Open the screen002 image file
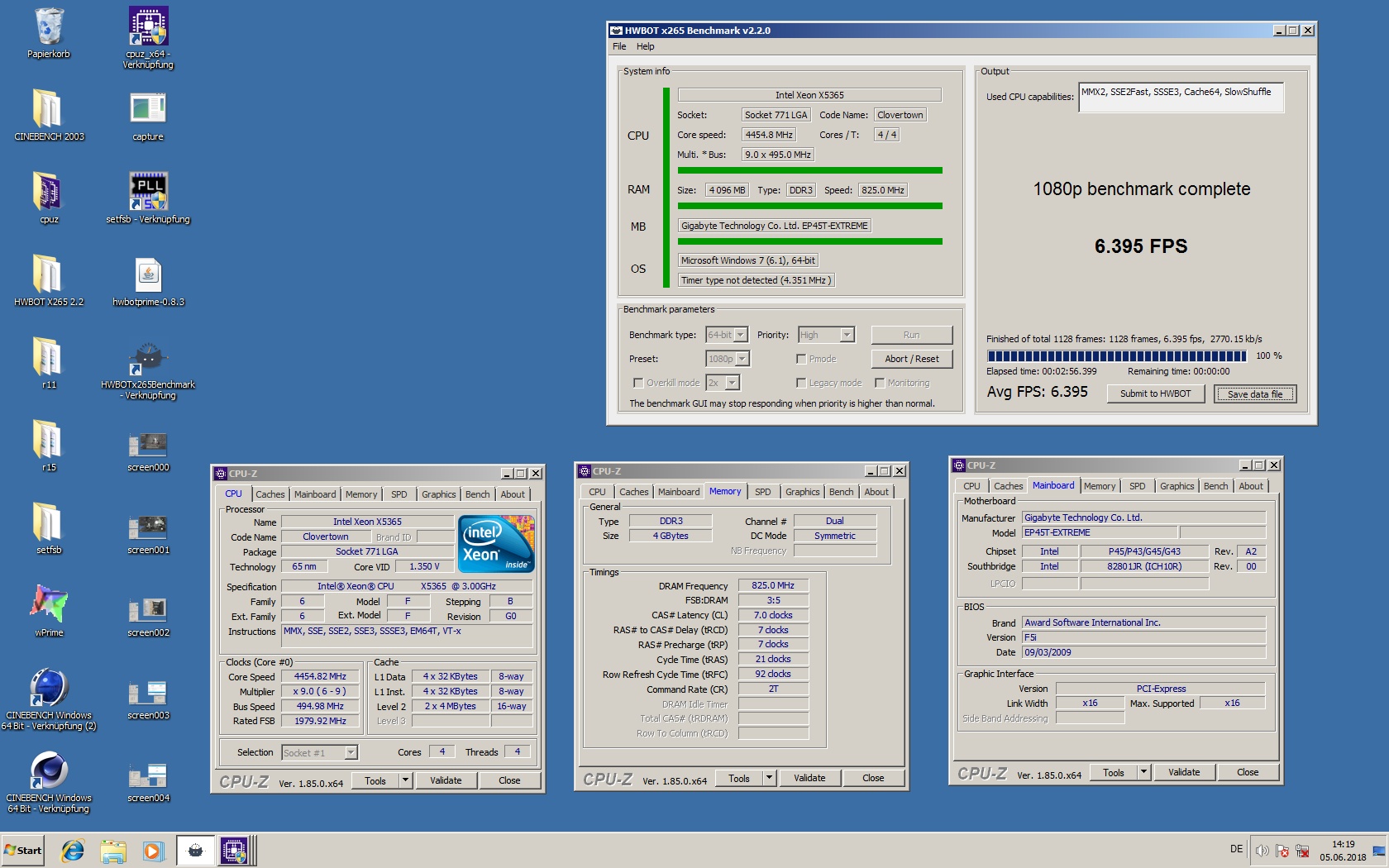1389x868 pixels. [148, 616]
